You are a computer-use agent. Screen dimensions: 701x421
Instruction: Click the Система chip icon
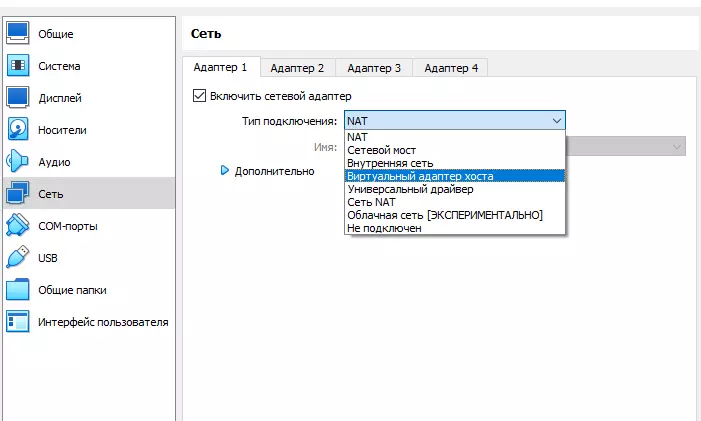point(18,65)
